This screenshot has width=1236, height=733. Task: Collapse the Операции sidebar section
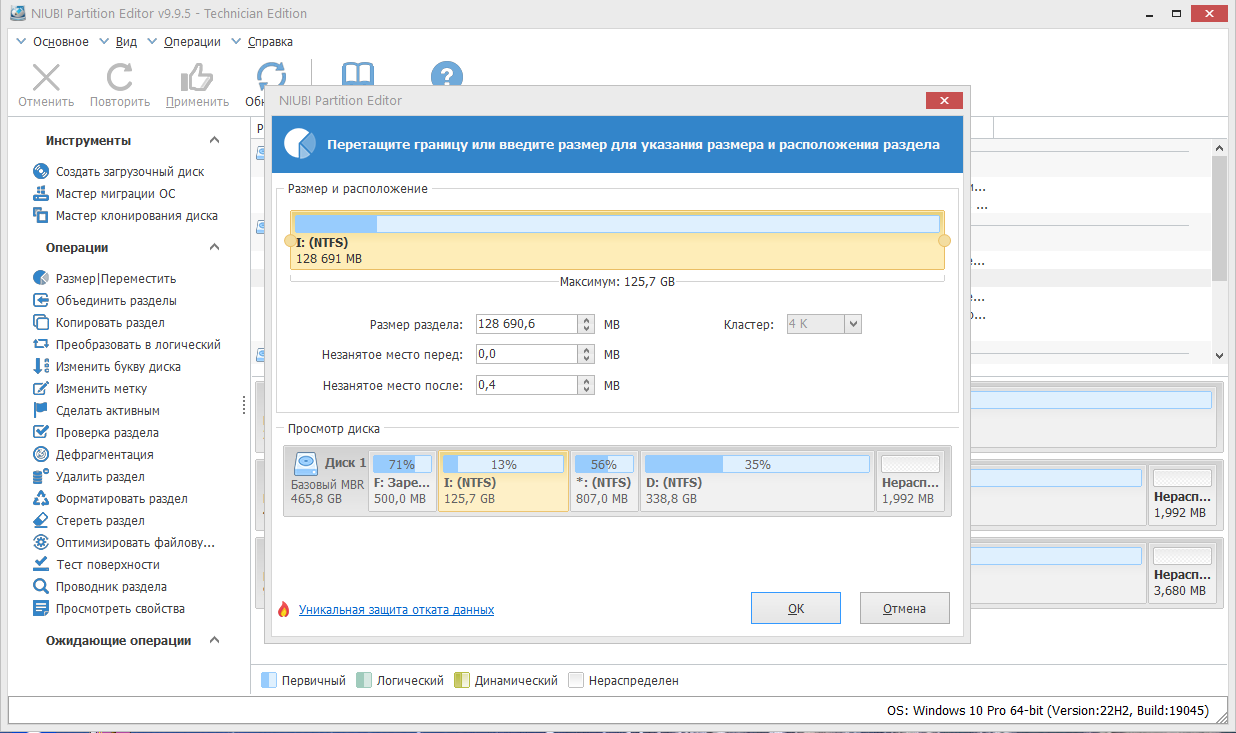point(214,248)
